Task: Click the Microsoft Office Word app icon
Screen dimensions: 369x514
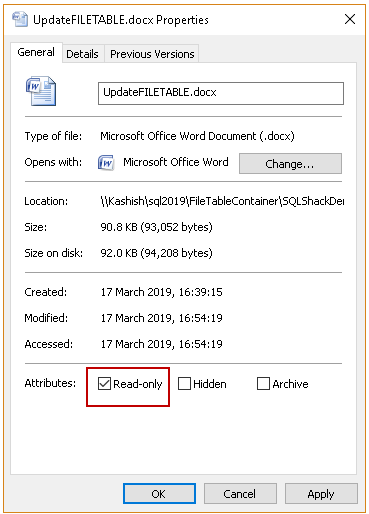Action: pyautogui.click(x=106, y=163)
